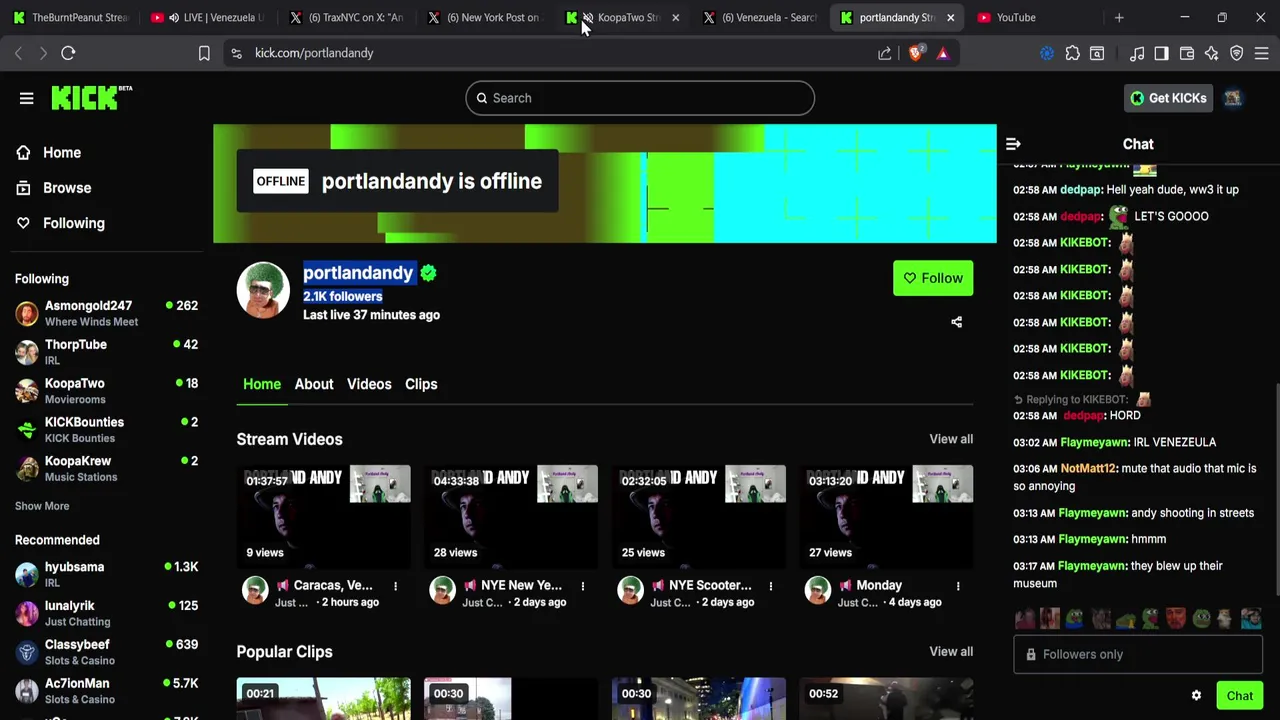This screenshot has height=720, width=1280.
Task: Open options menu for NYE Scooter video
Action: 770,586
